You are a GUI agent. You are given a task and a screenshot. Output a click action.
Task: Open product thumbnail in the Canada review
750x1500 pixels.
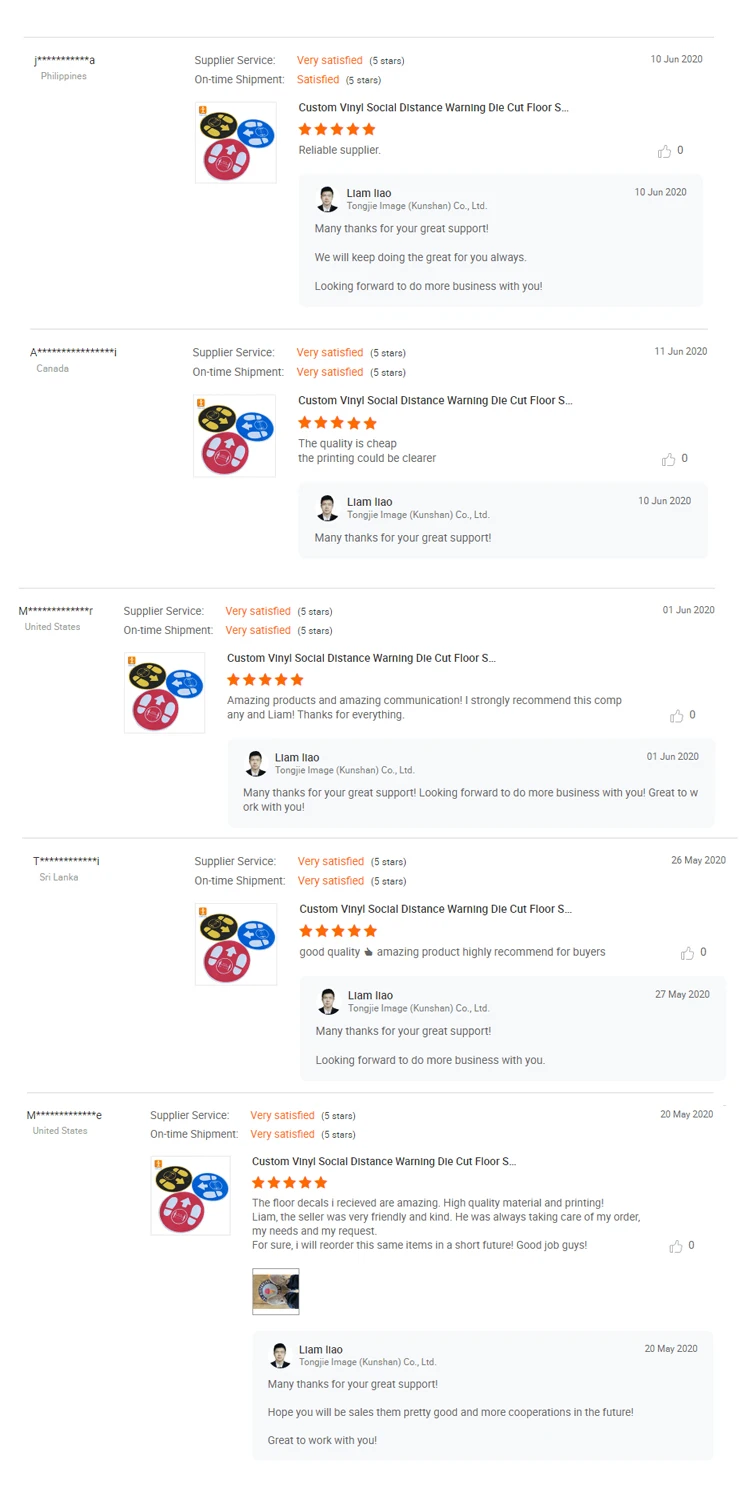click(x=234, y=435)
